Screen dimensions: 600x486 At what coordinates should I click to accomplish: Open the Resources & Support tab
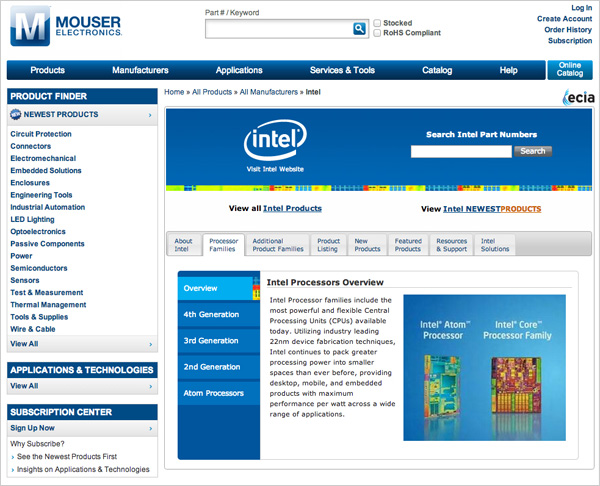coord(452,245)
